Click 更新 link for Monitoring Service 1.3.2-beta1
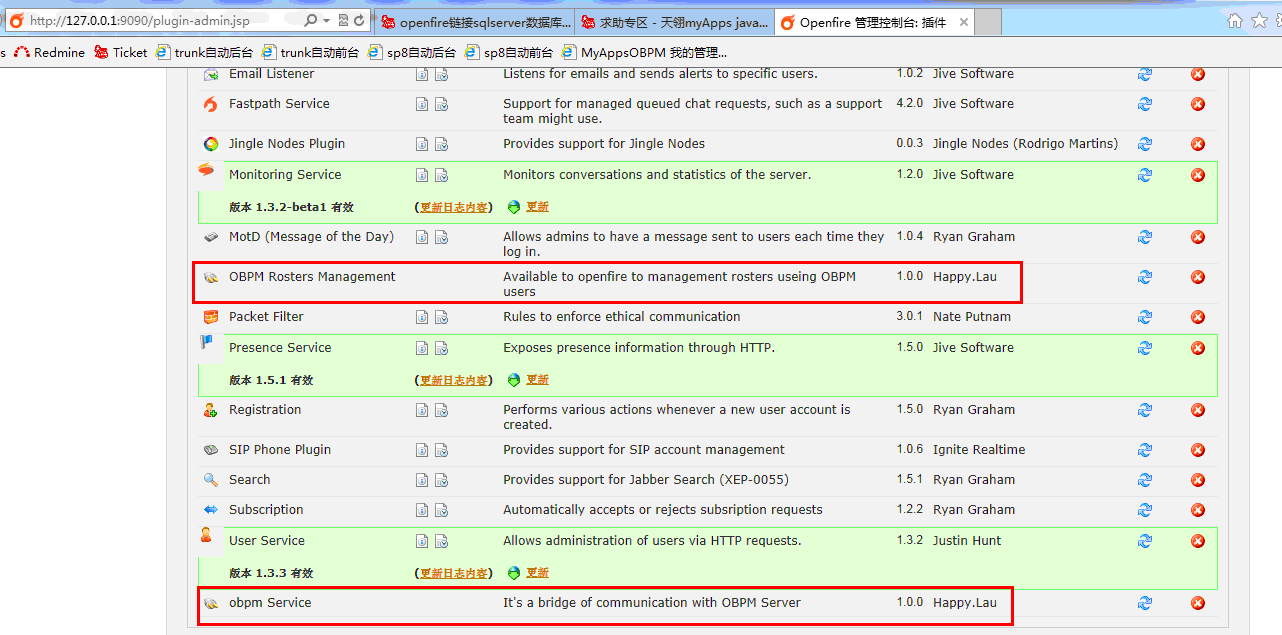 pyautogui.click(x=537, y=207)
